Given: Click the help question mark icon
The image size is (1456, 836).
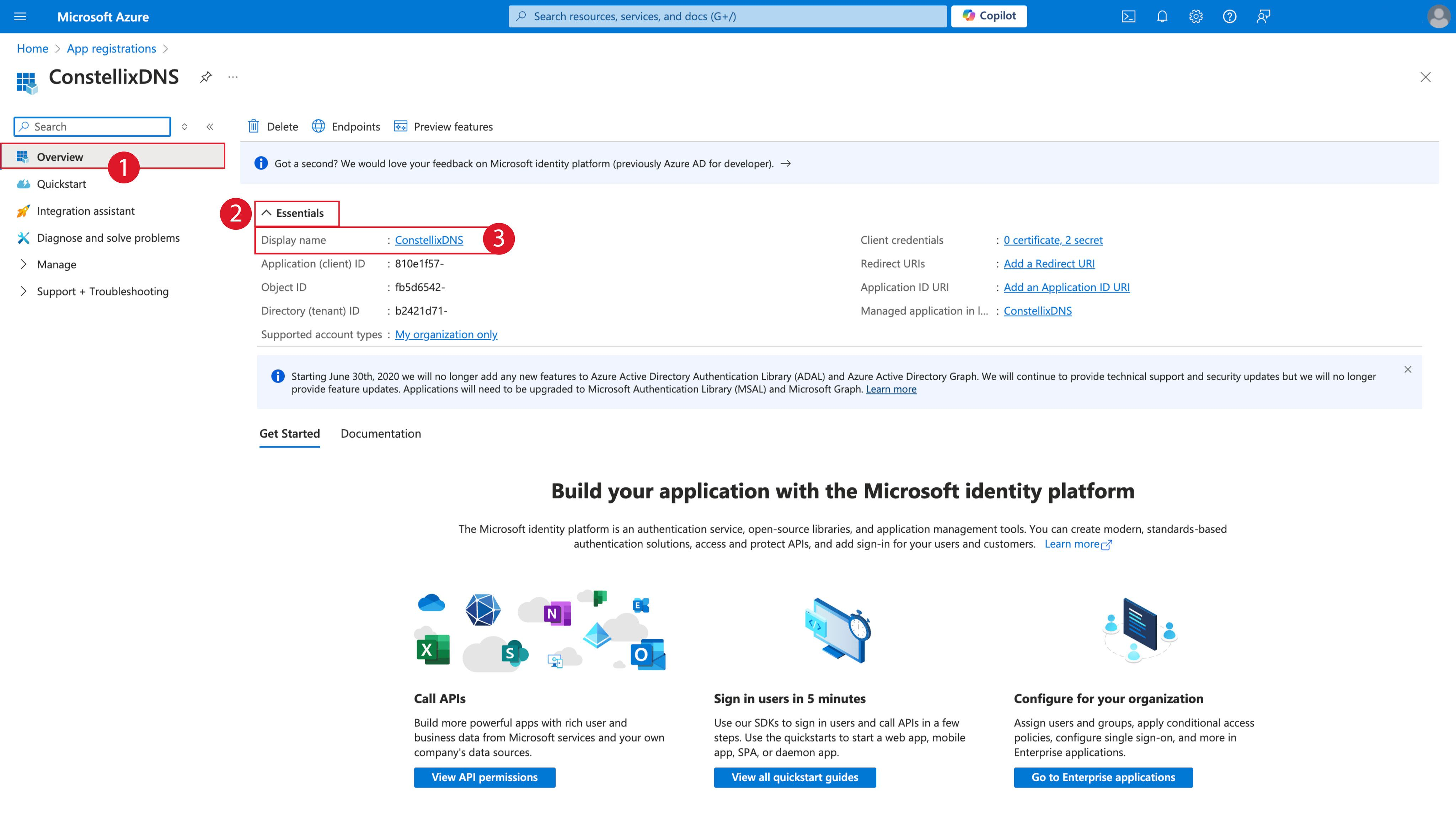Looking at the screenshot, I should (1229, 17).
